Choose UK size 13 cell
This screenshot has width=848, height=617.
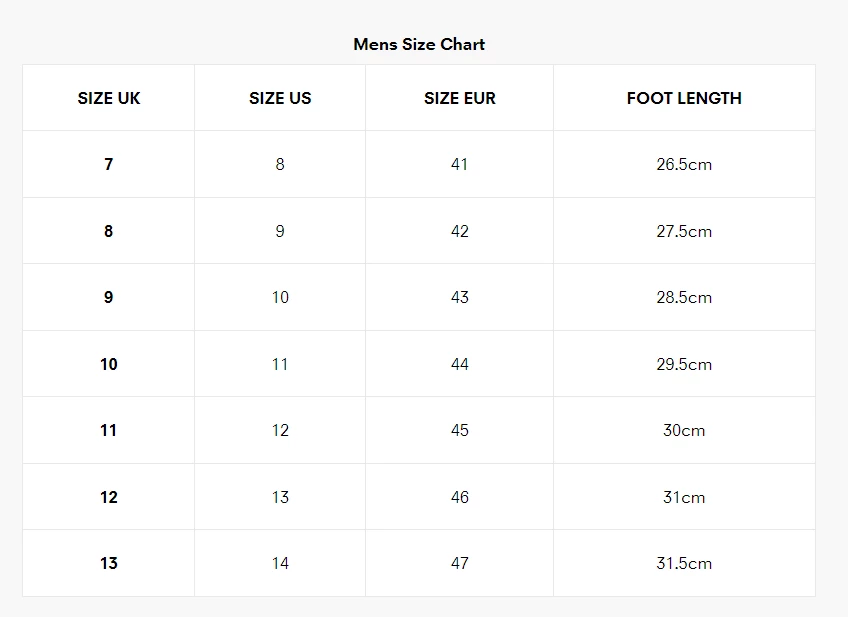(x=109, y=563)
